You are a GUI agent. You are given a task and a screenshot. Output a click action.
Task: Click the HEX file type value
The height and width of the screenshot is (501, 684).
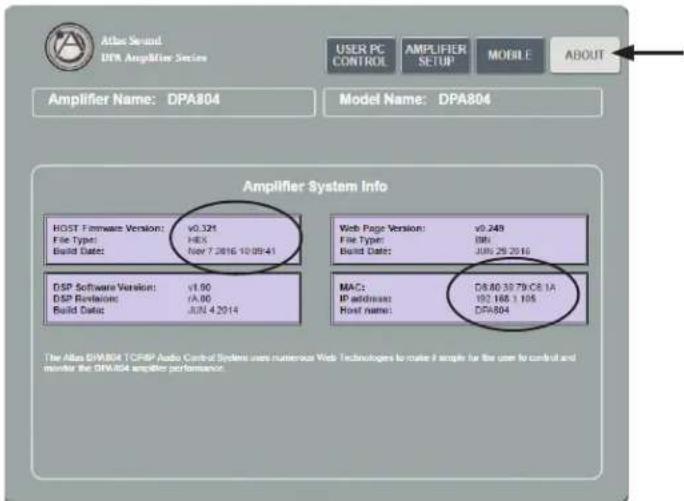coord(197,240)
